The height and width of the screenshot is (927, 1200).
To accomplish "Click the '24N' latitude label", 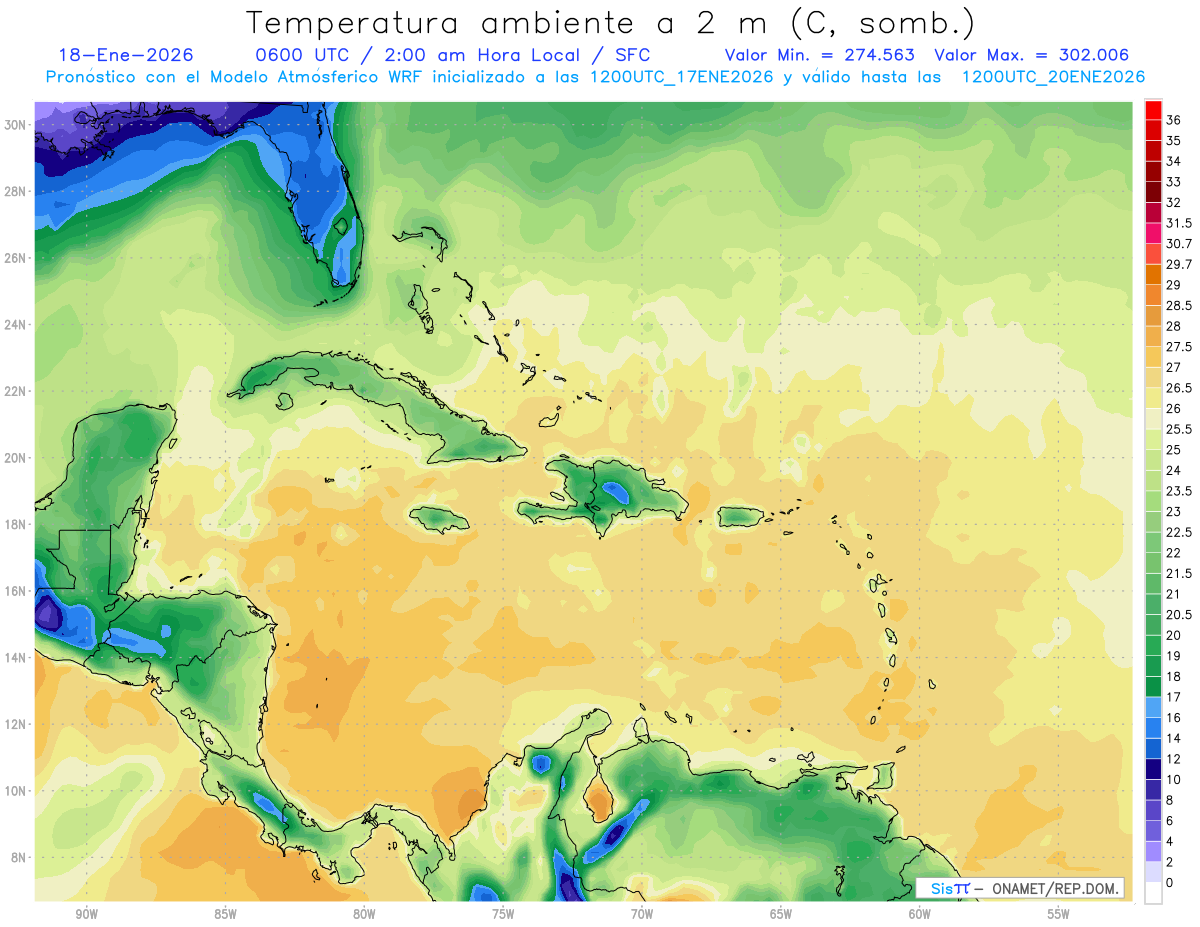I will pyautogui.click(x=15, y=325).
